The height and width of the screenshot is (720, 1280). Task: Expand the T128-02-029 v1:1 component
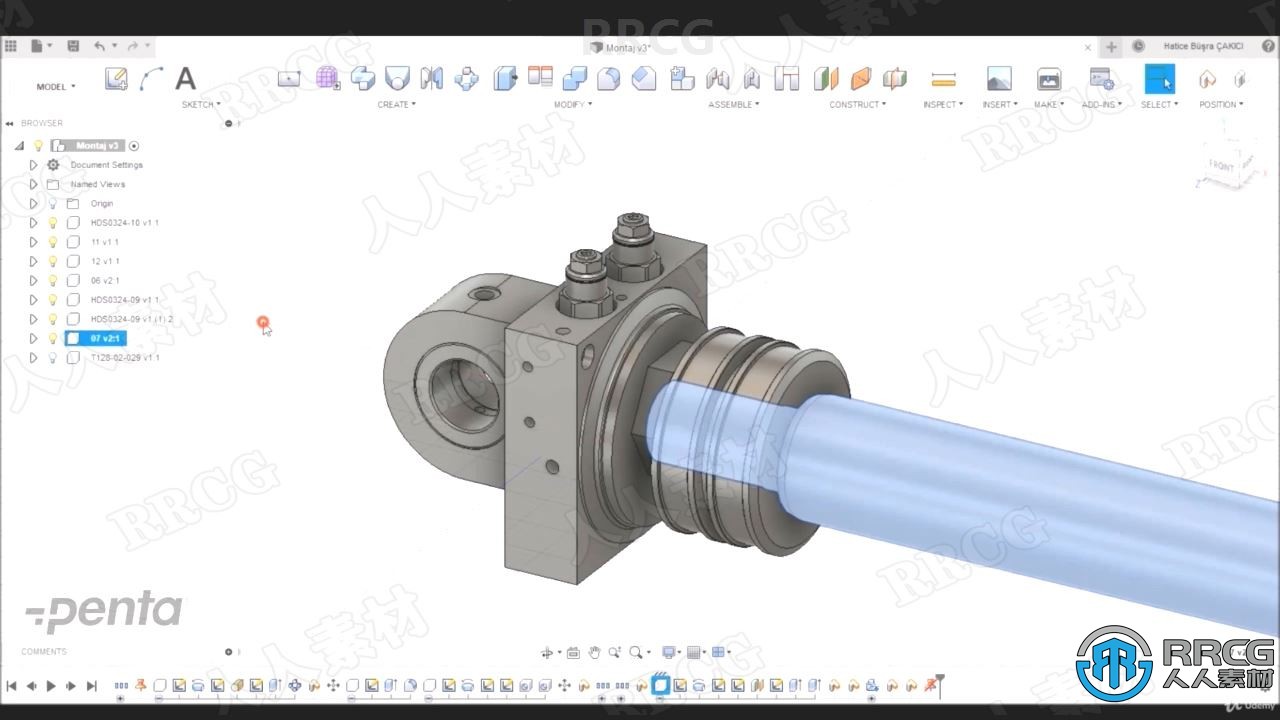click(x=33, y=357)
